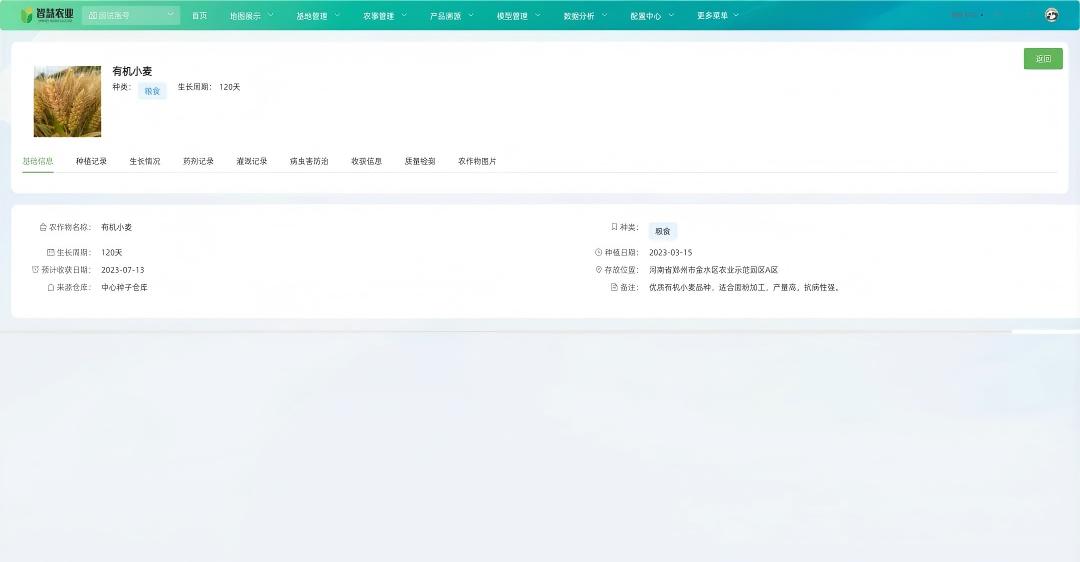Click the document icon beside 备注

tap(614, 287)
